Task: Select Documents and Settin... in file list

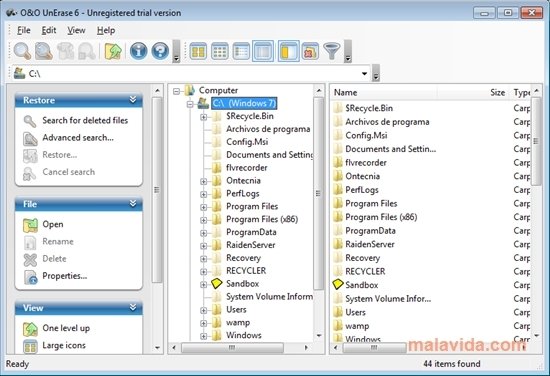Action: point(390,149)
